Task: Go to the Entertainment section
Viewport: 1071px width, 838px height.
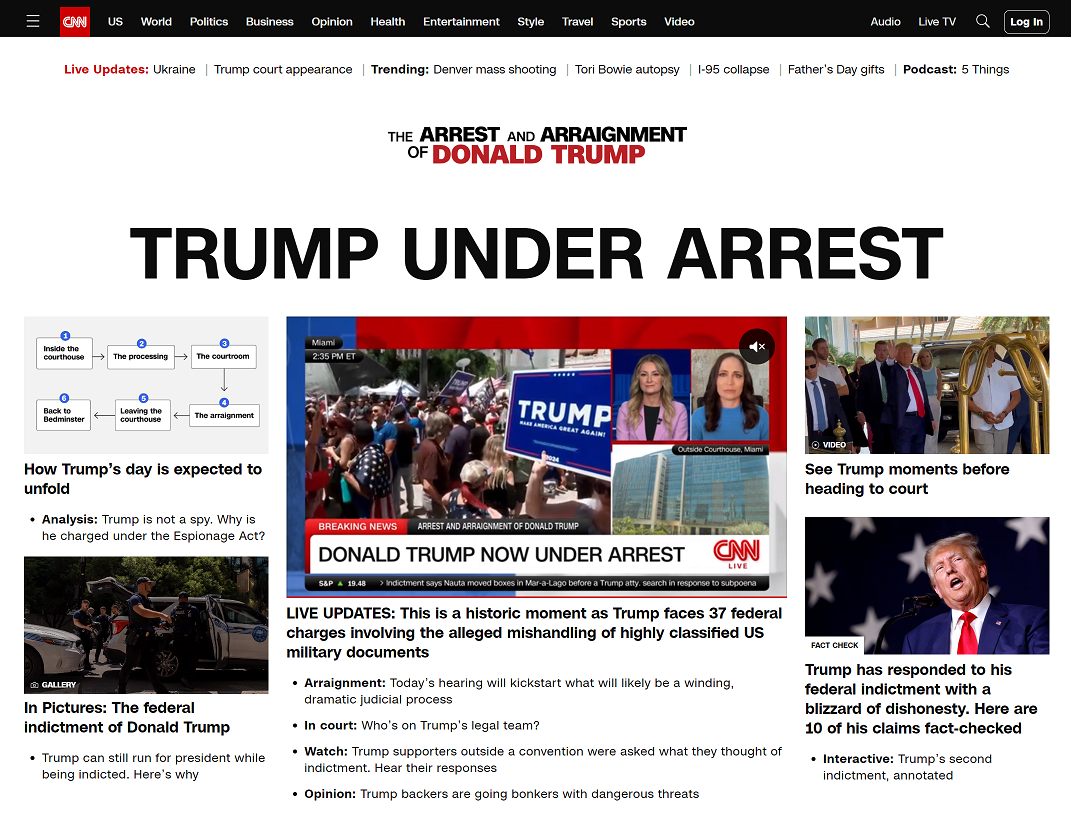Action: (x=461, y=21)
